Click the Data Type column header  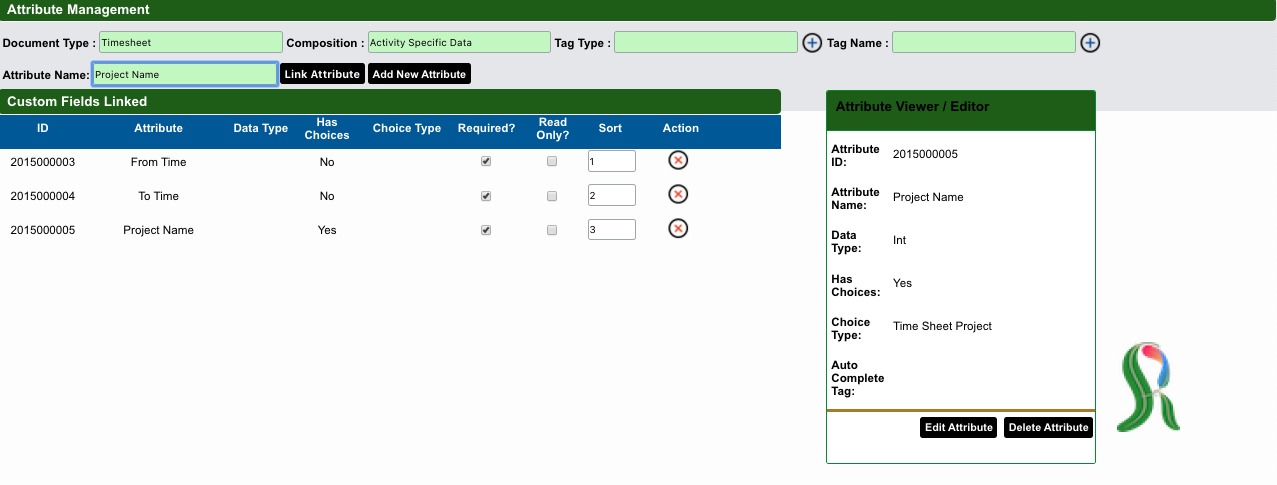pyautogui.click(x=261, y=128)
